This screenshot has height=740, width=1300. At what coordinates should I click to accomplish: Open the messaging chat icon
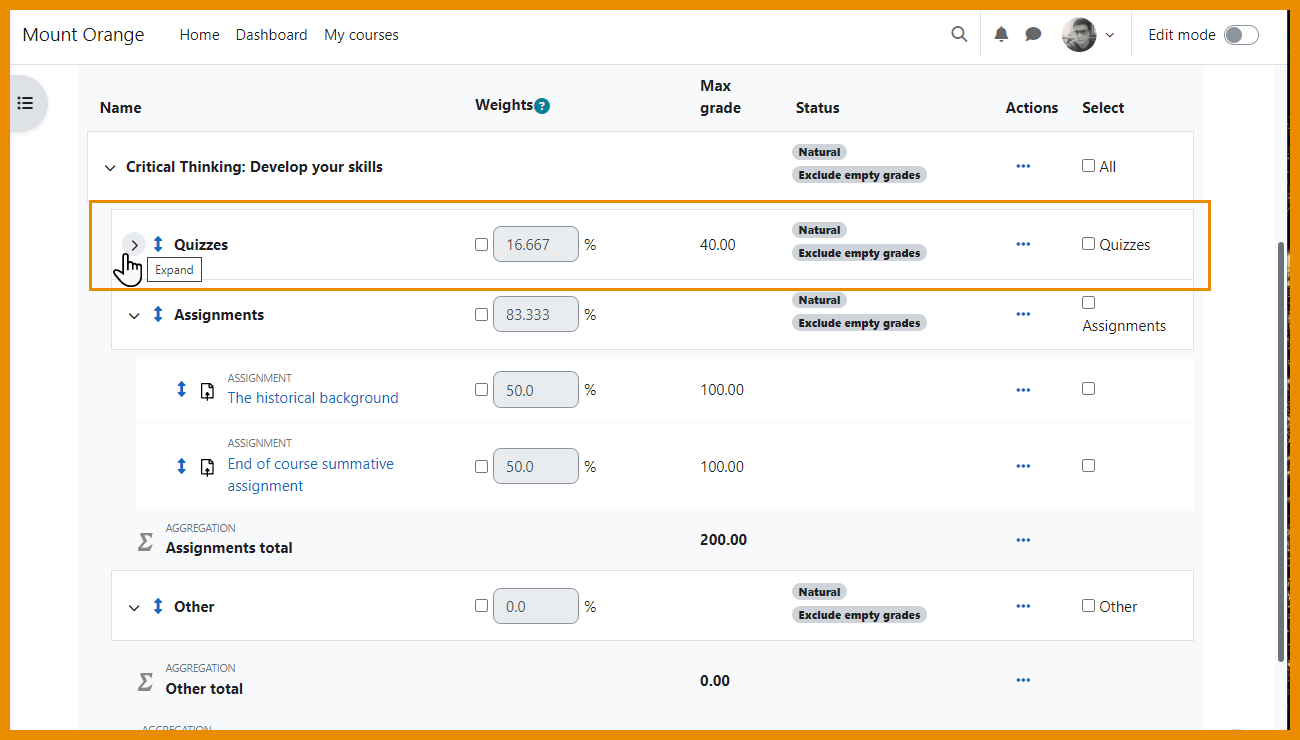(1033, 34)
